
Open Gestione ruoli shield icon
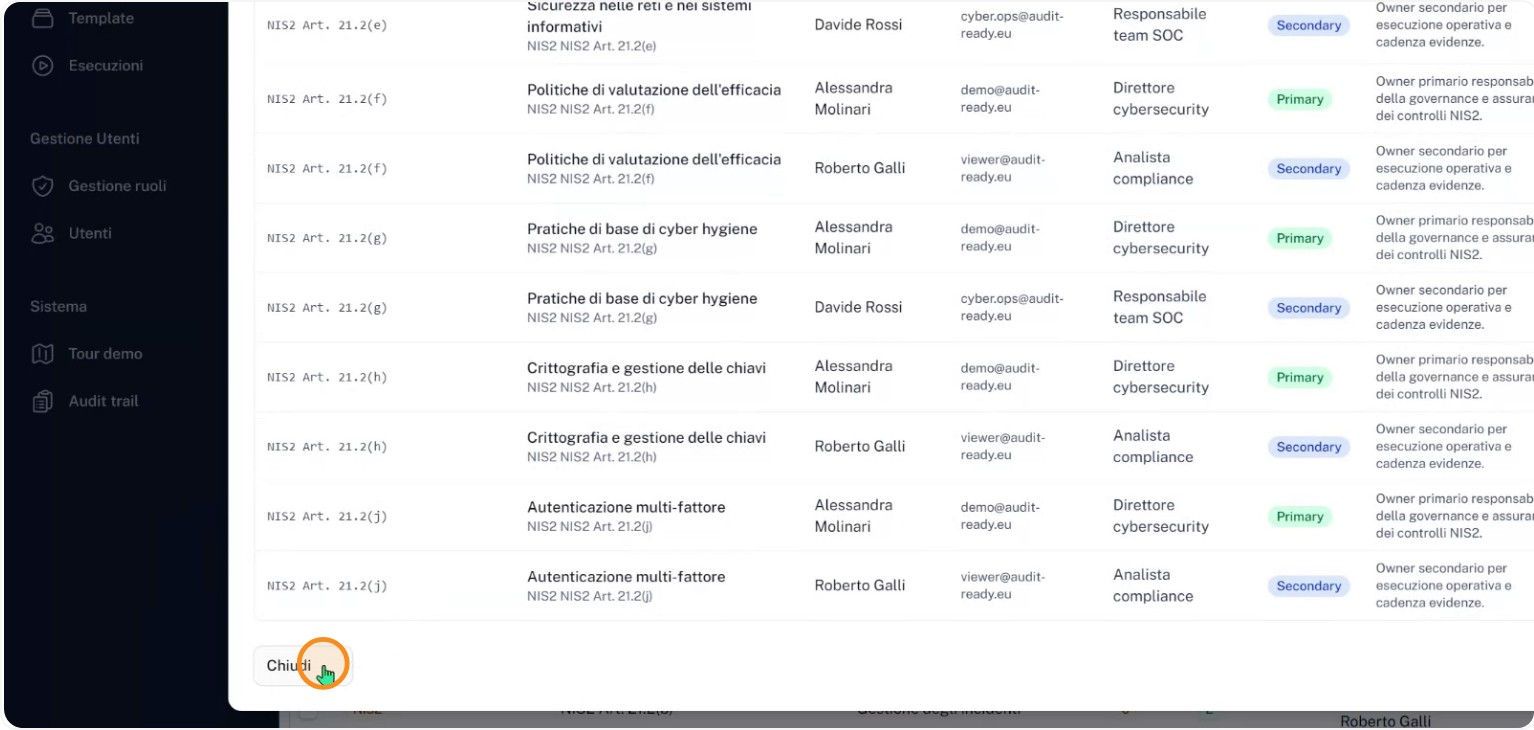pos(42,186)
